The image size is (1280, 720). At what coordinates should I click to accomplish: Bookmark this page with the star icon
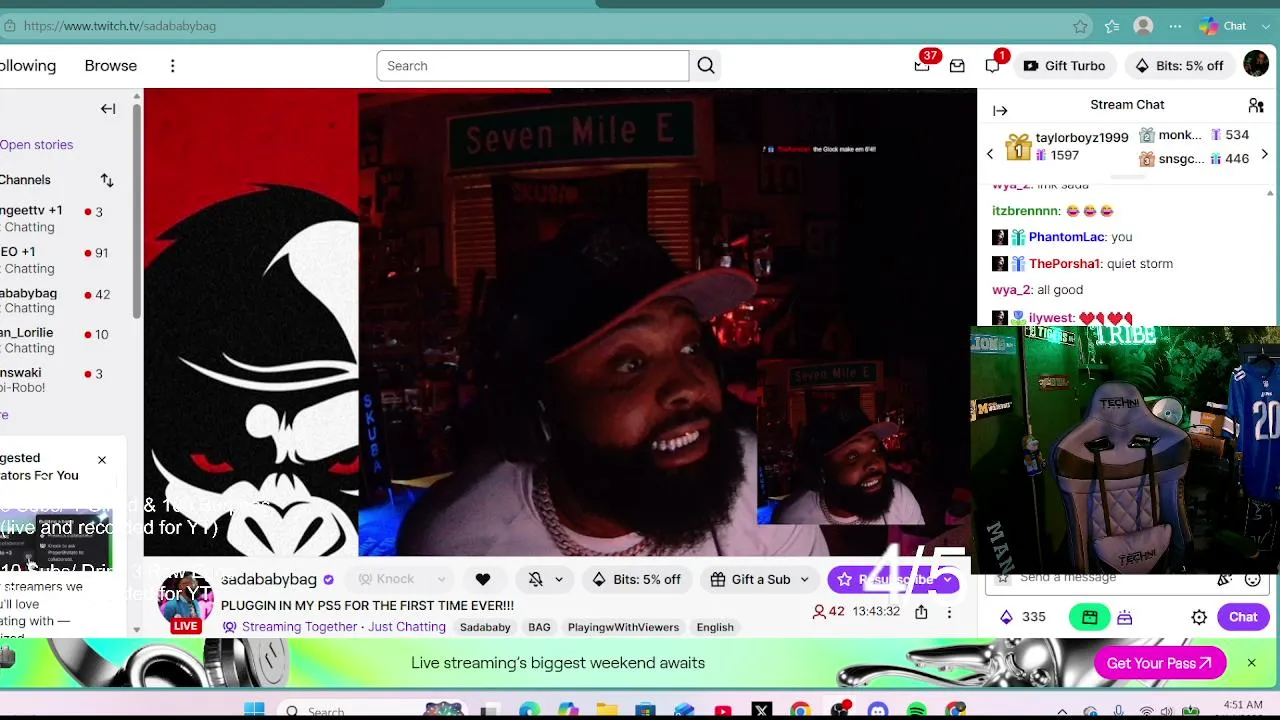pyautogui.click(x=1080, y=26)
